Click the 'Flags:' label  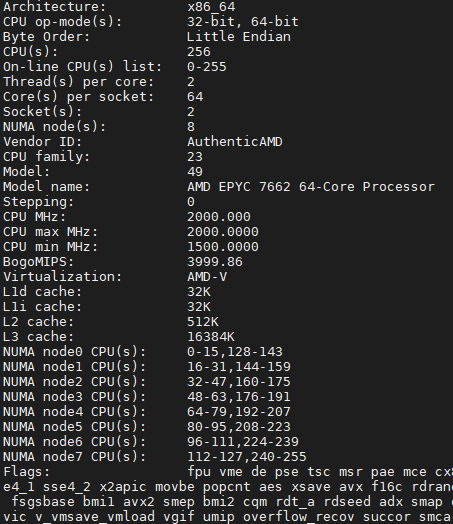26,472
